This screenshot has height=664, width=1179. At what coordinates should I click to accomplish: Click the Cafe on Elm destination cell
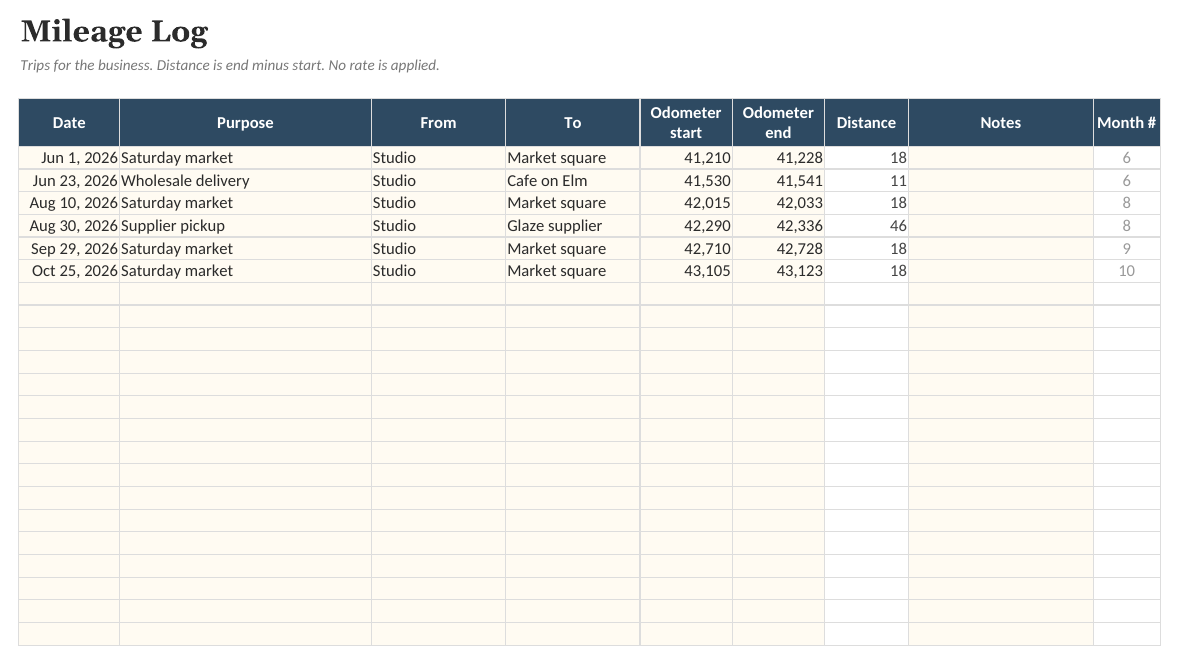click(x=573, y=180)
